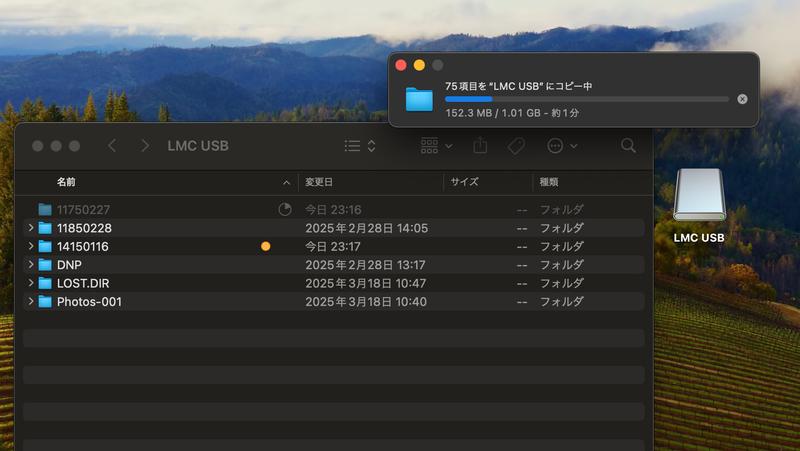Click フォルダ type on DNP row

tap(562, 265)
